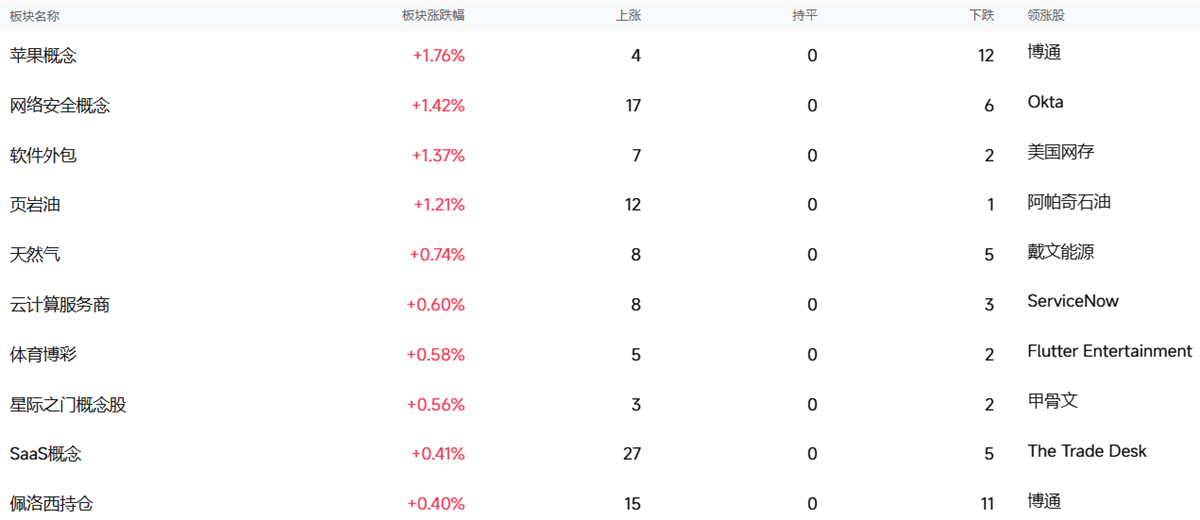Image resolution: width=1200 pixels, height=520 pixels.
Task: Sort by 上涨 column header
Action: (x=628, y=15)
